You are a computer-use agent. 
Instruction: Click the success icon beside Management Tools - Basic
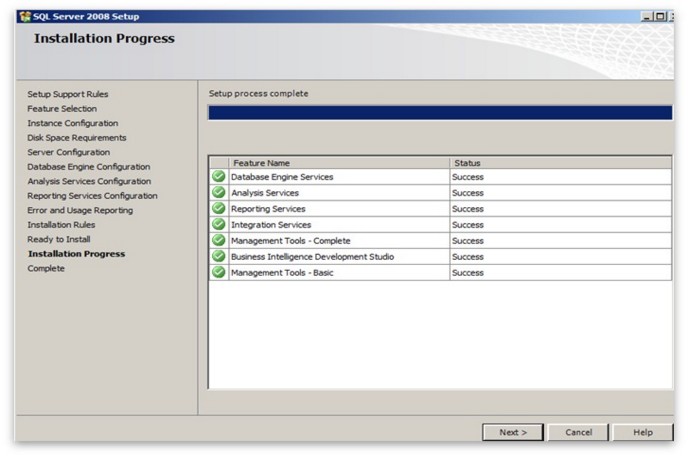[x=219, y=272]
